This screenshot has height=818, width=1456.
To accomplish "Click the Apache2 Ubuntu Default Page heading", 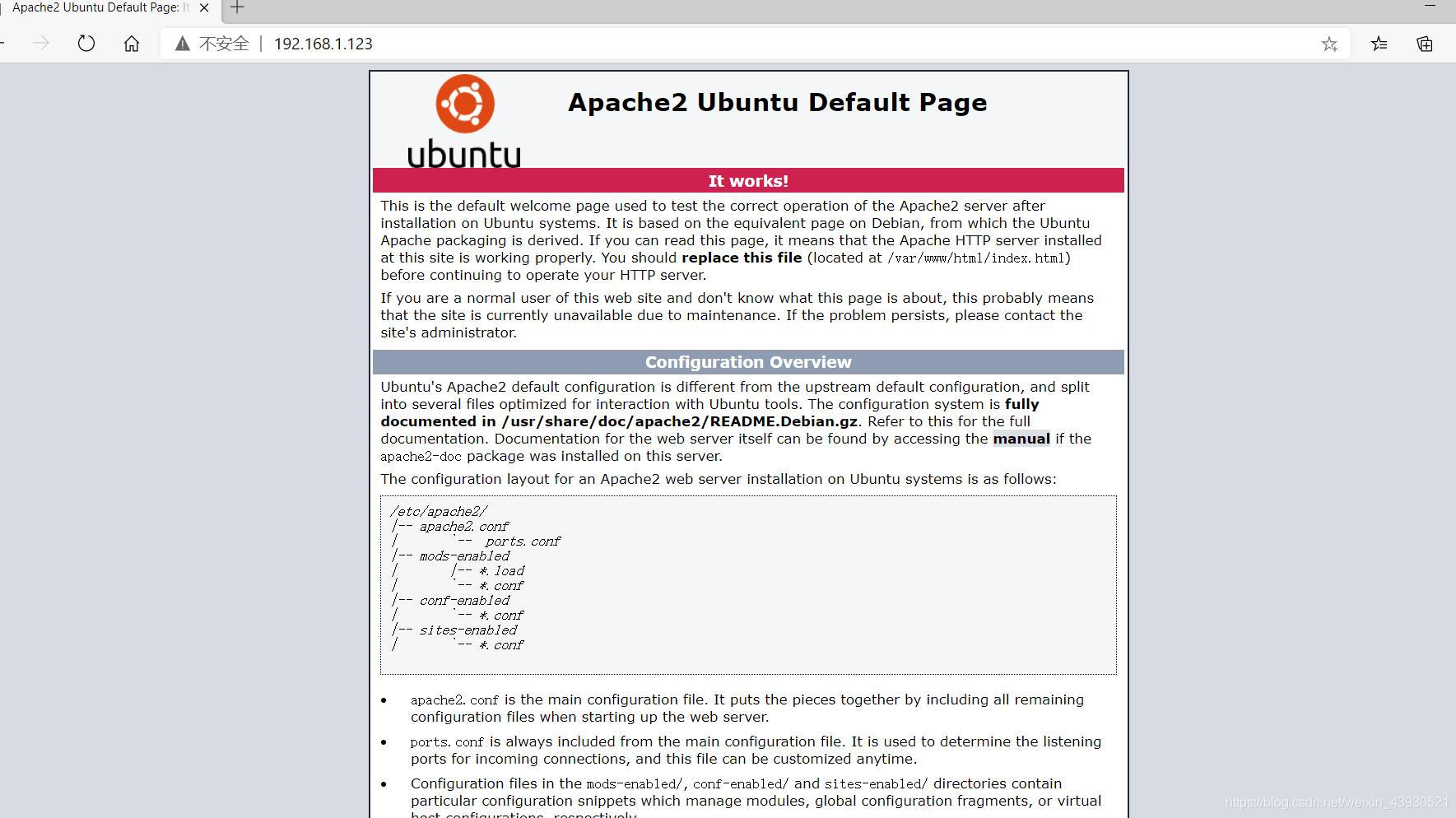I will click(777, 102).
